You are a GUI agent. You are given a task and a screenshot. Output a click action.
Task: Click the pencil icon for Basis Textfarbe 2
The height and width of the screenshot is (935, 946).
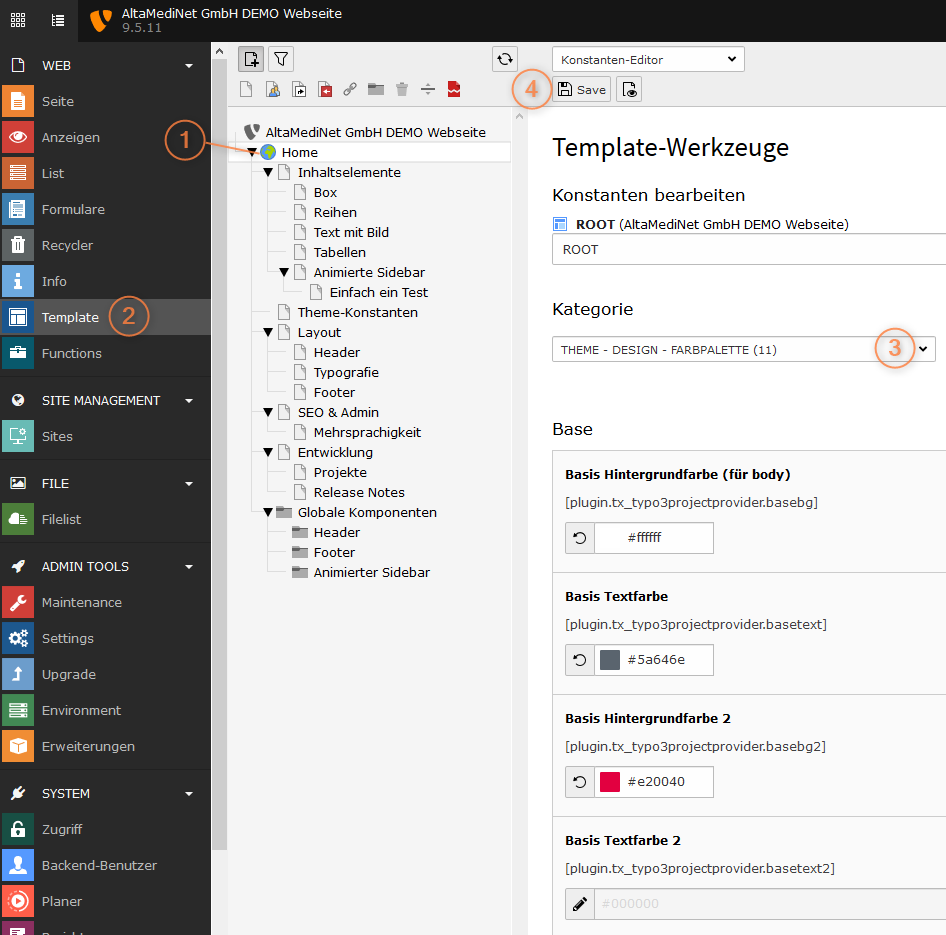(x=580, y=903)
